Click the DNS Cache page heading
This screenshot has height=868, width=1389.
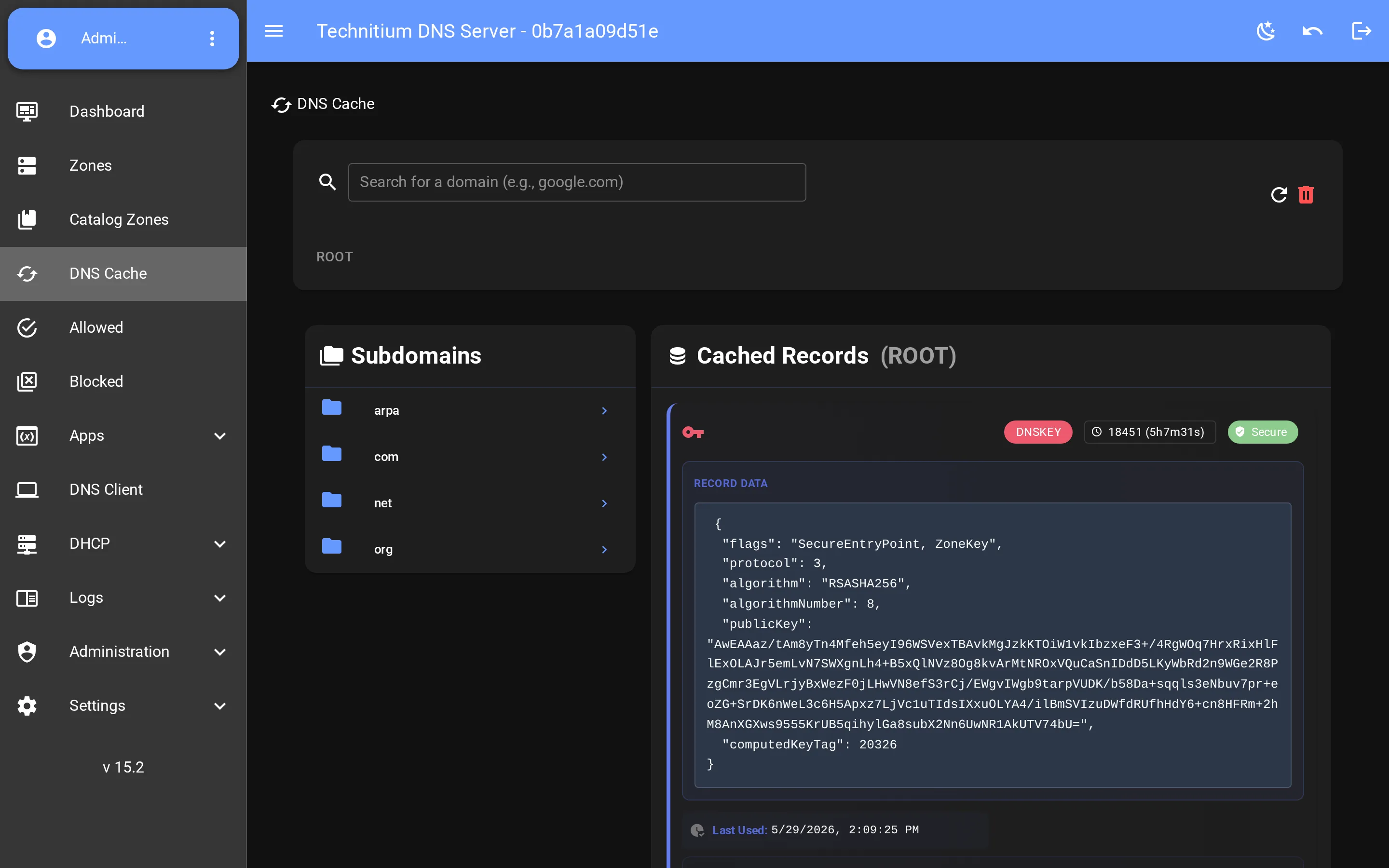[x=336, y=104]
